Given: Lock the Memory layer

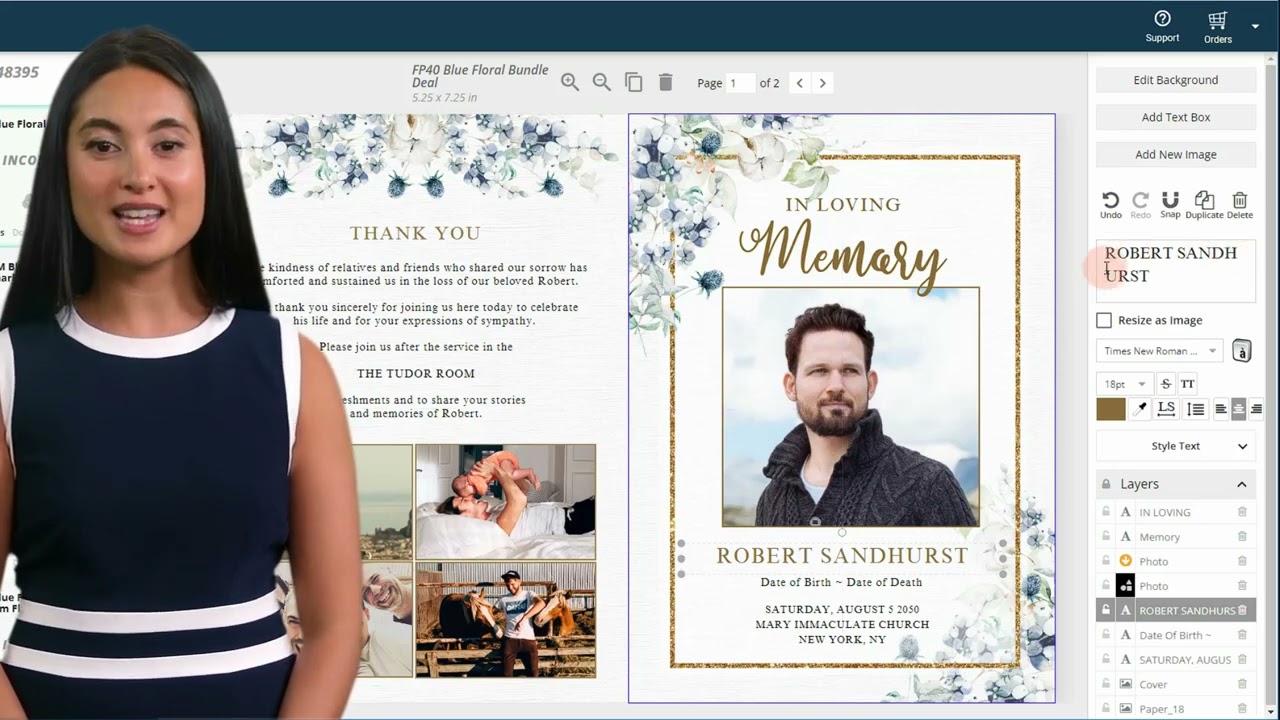Looking at the screenshot, I should [1105, 537].
